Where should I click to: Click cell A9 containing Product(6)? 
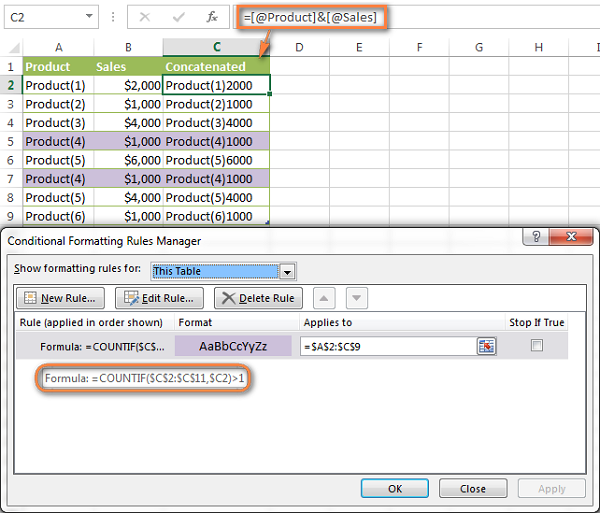59,216
